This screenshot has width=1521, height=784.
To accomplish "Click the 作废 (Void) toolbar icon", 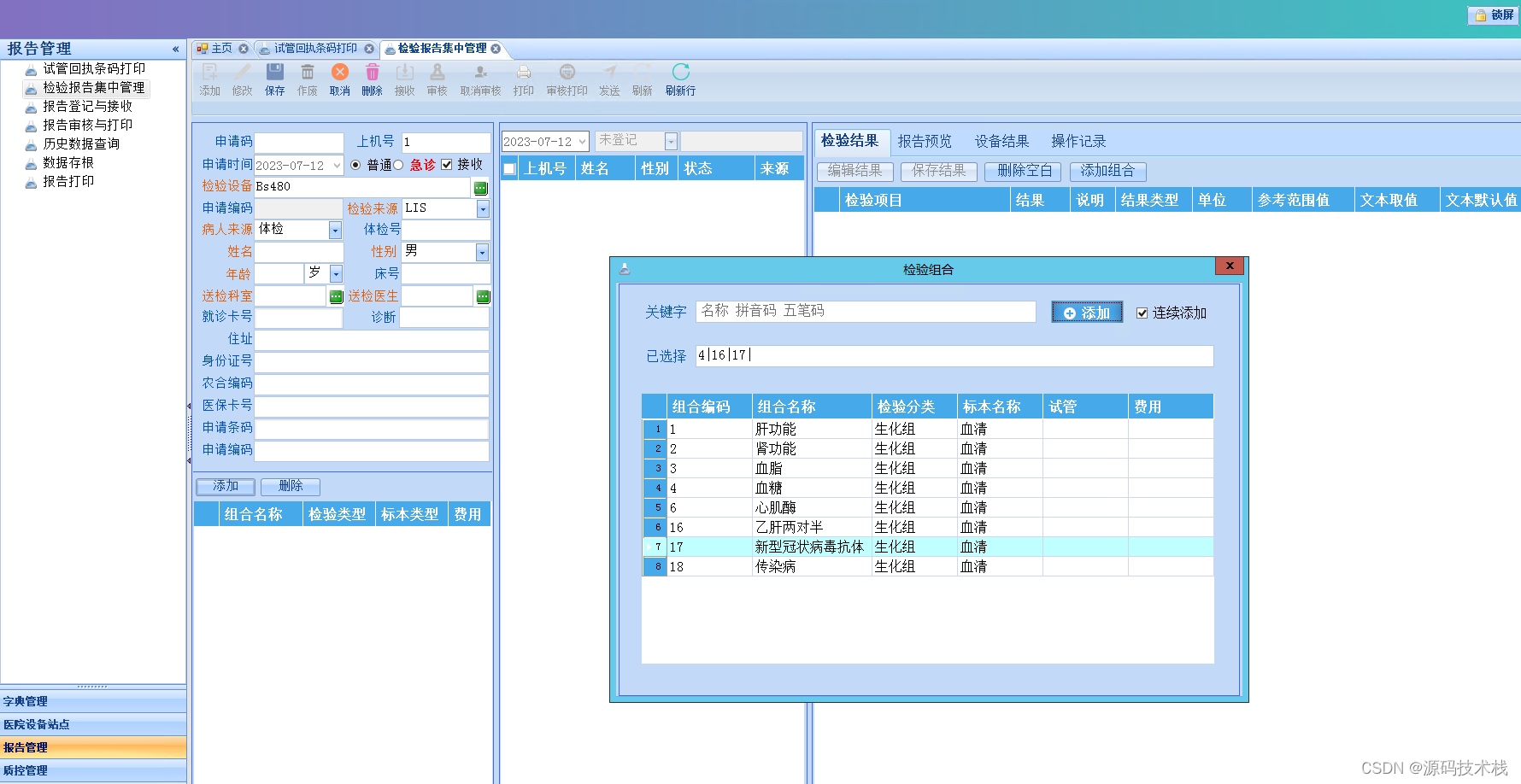I will click(x=307, y=79).
